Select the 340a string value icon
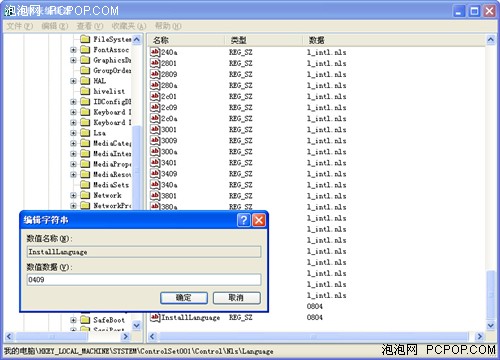This screenshot has height=360, width=500. pos(155,185)
